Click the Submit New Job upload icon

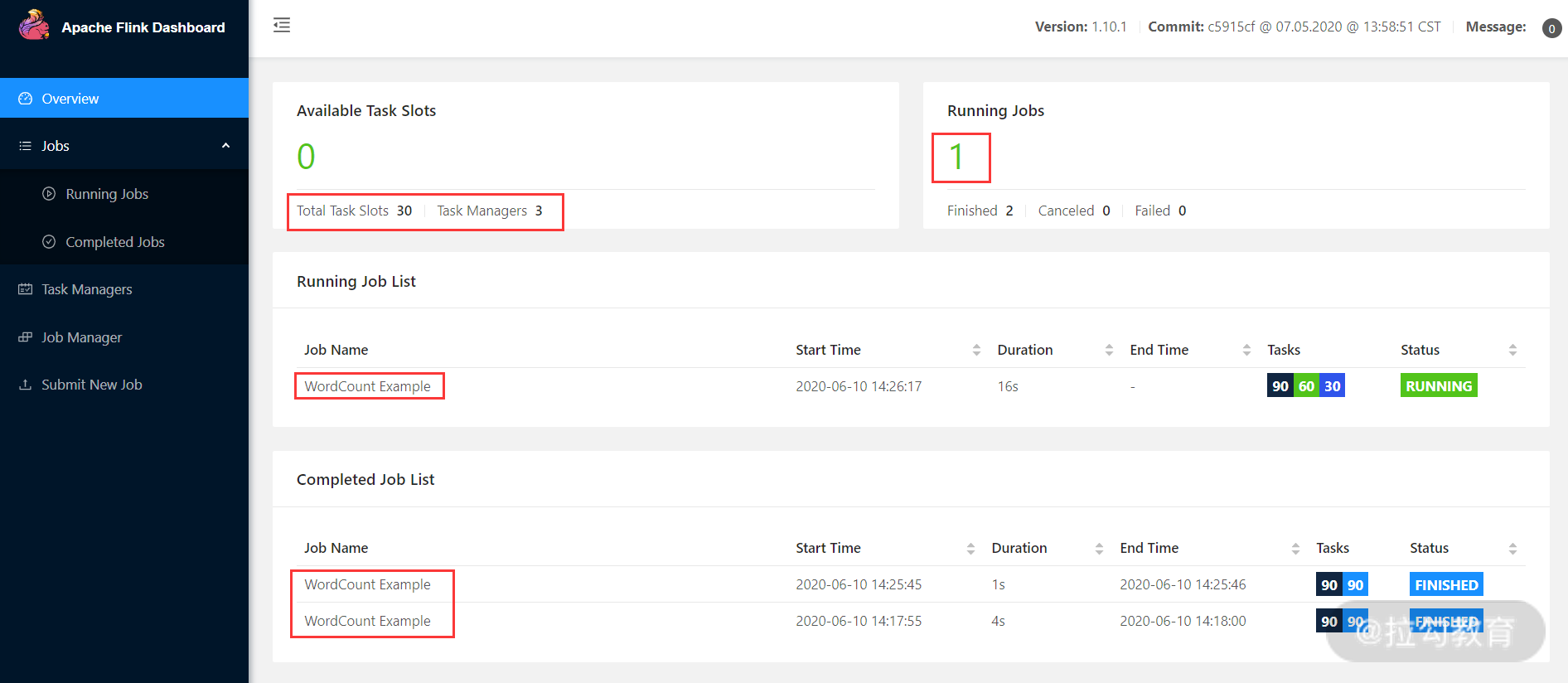(26, 385)
